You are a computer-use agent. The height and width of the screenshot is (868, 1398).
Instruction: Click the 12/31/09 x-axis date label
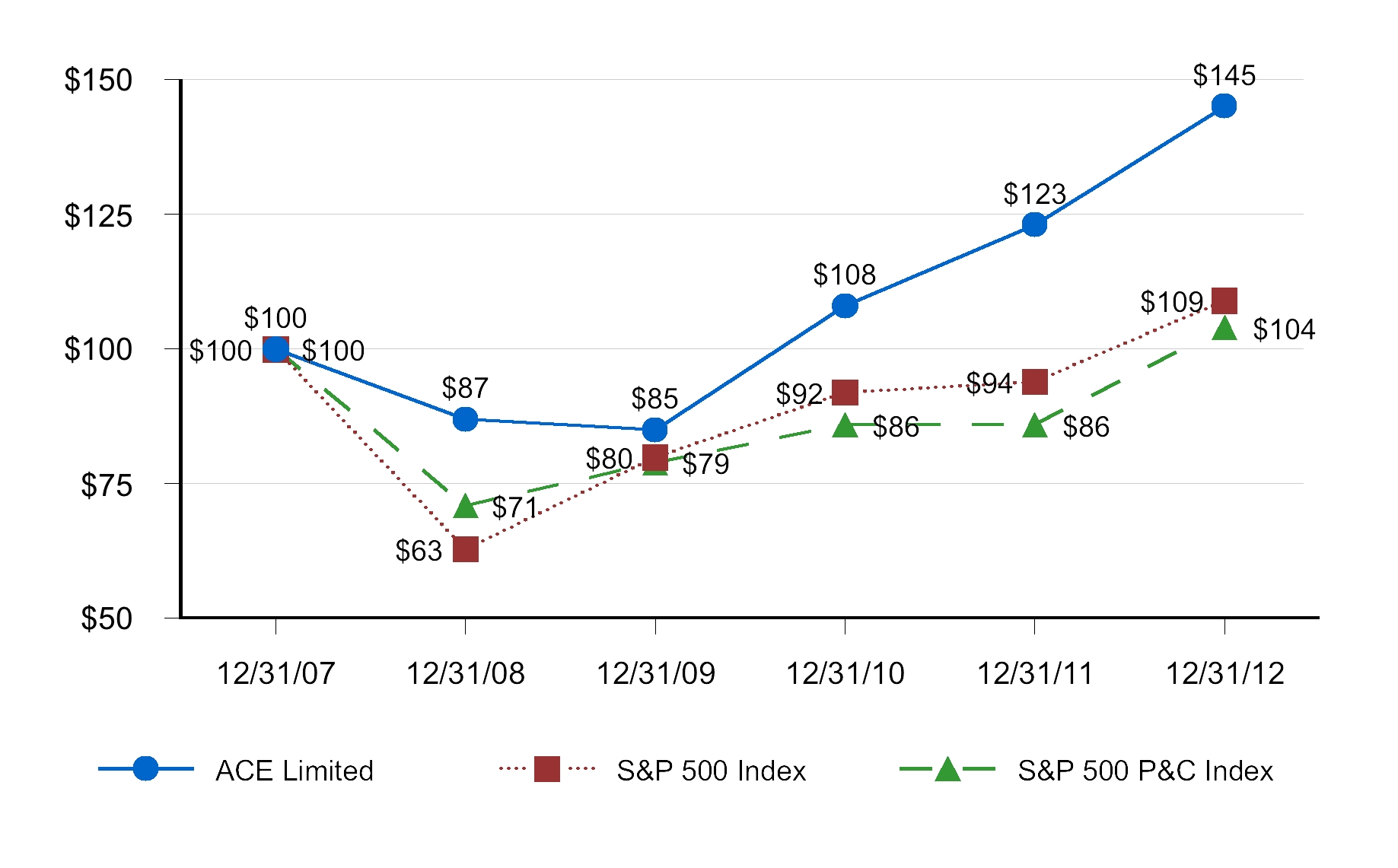point(655,673)
